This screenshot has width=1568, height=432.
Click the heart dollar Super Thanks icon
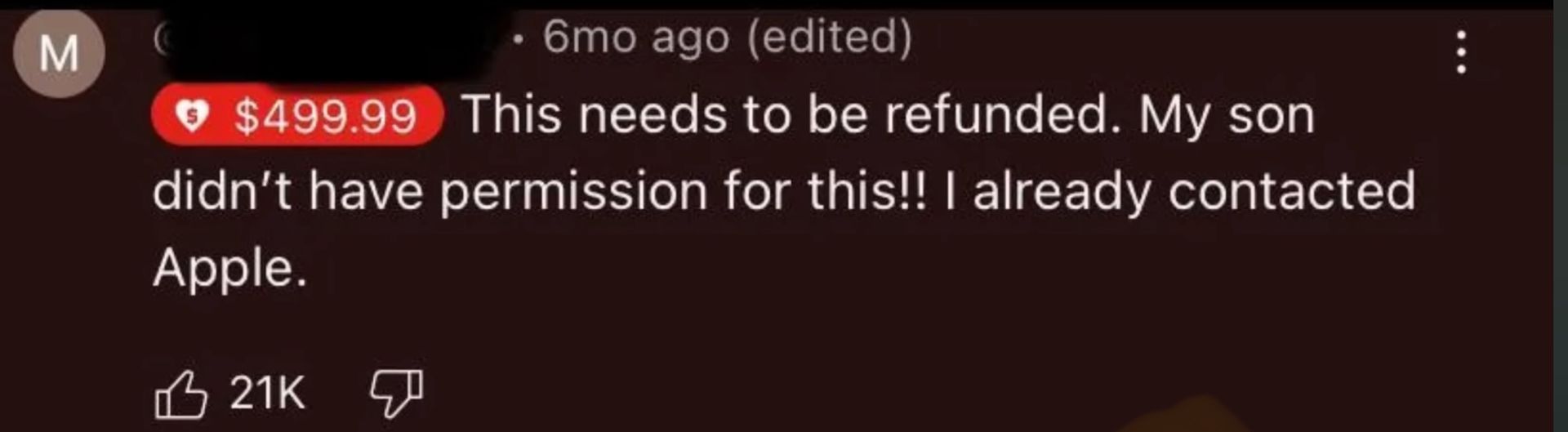coord(192,117)
